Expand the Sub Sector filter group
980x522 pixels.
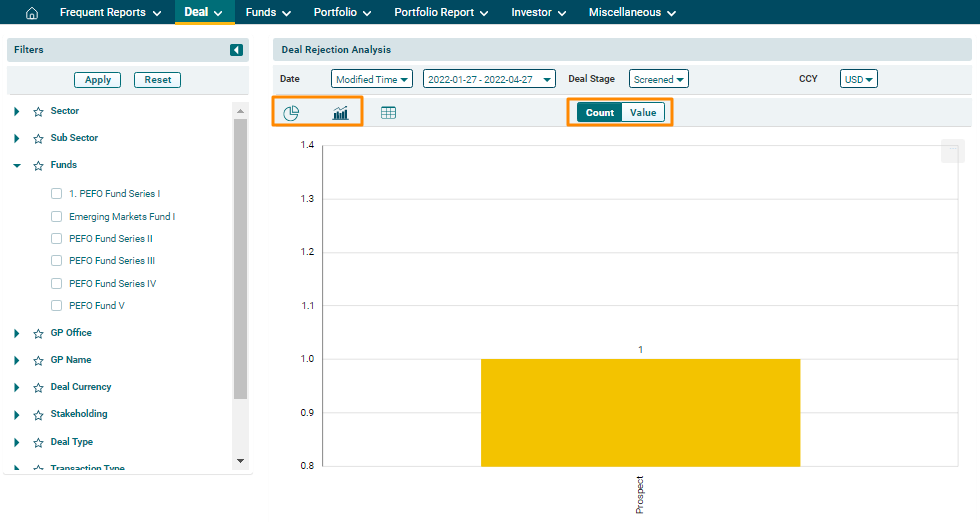[17, 139]
